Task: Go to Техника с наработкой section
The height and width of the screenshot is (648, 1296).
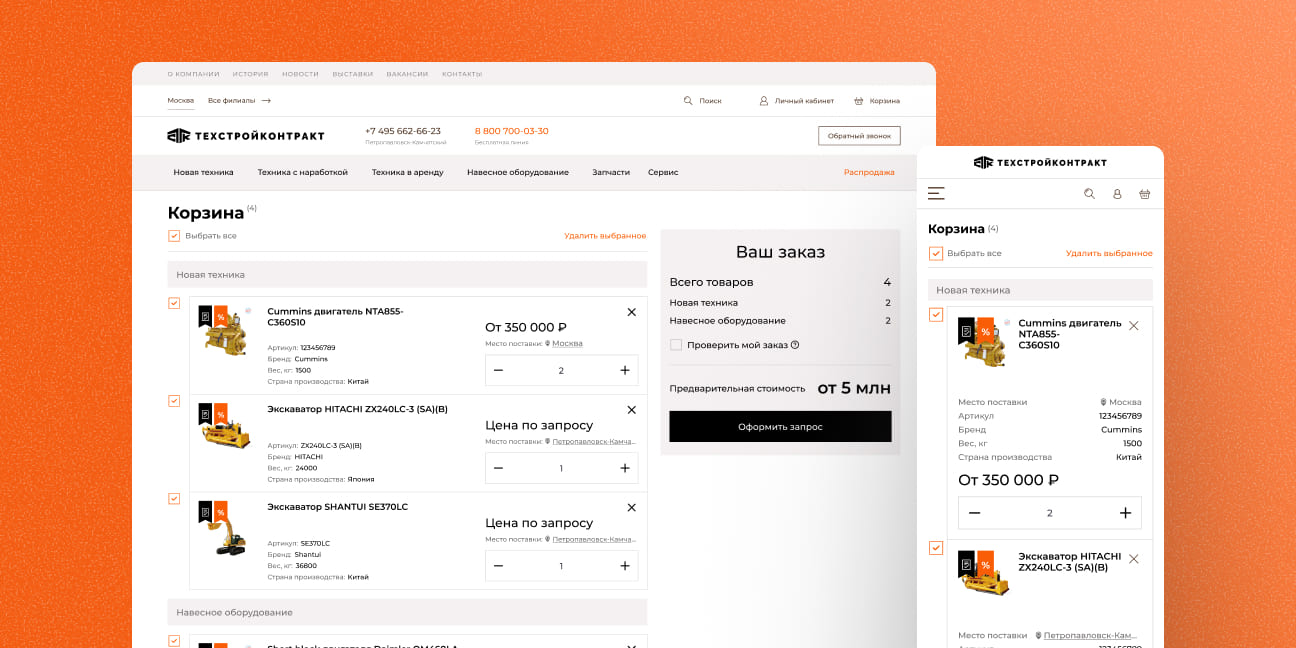Action: 303,172
